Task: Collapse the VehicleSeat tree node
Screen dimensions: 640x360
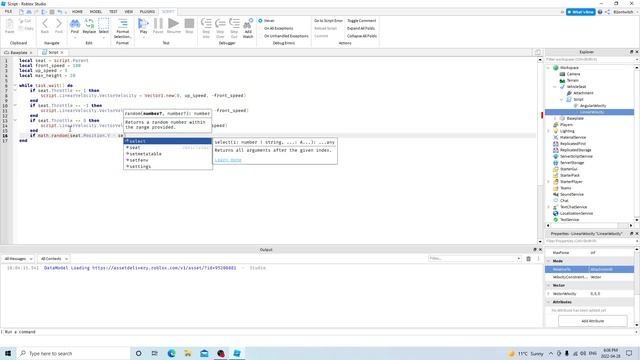Action: click(x=555, y=87)
